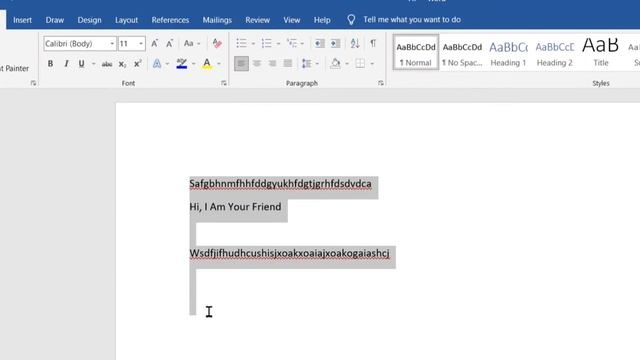Decrease the paragraph indent
Image resolution: width=640 pixels, height=360 pixels.
coord(319,43)
